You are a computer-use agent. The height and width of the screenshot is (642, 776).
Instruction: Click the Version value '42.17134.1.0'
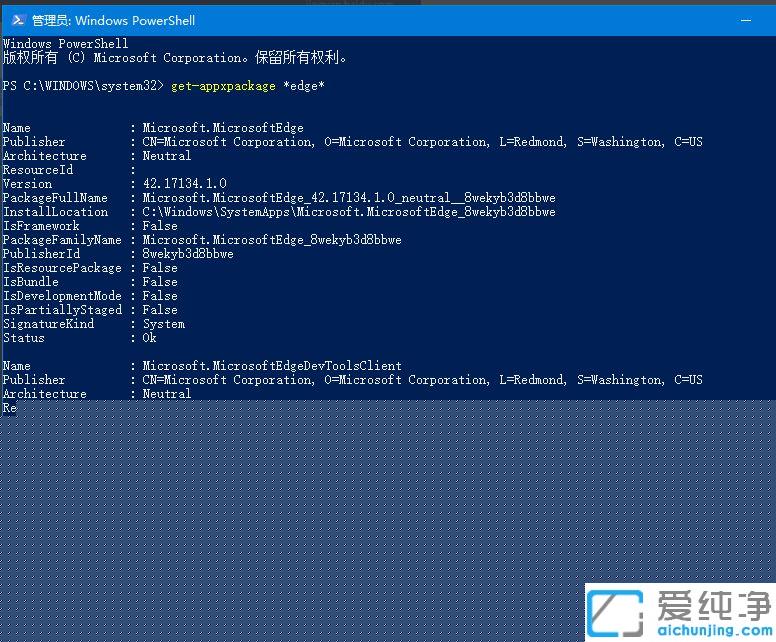(x=185, y=184)
